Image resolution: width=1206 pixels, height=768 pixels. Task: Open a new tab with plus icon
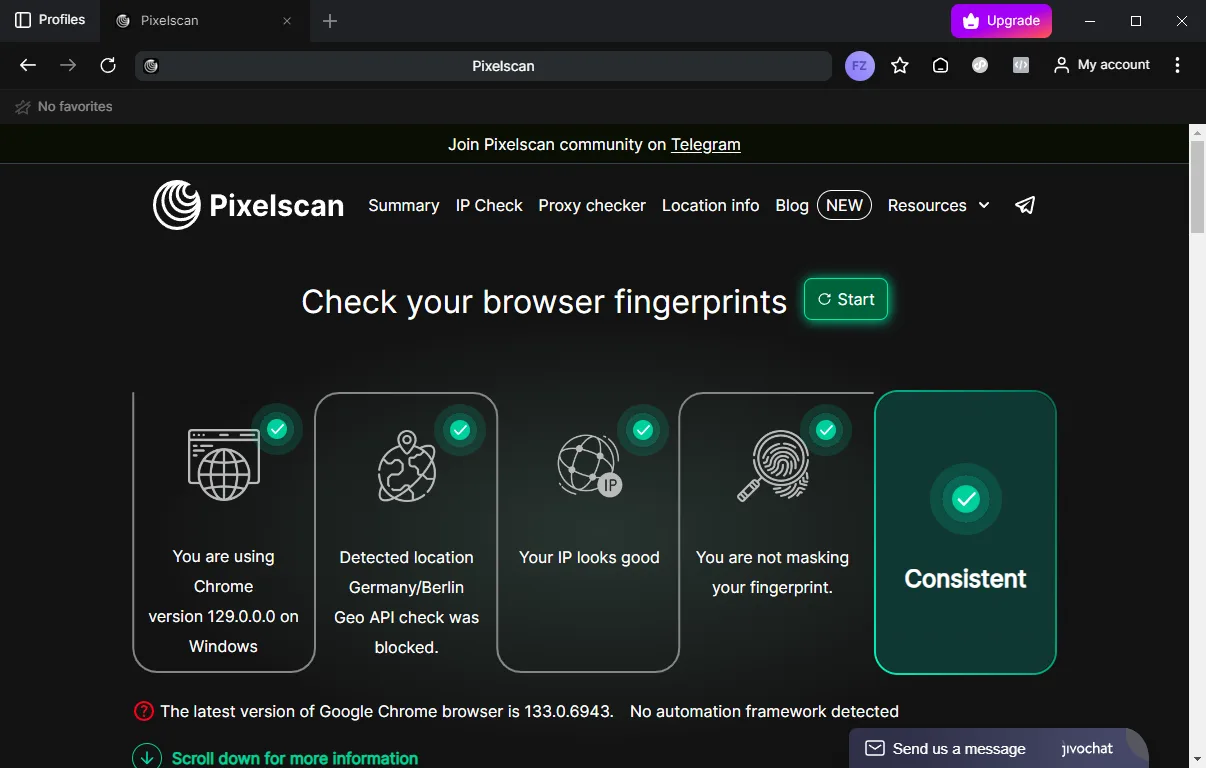pyautogui.click(x=330, y=21)
